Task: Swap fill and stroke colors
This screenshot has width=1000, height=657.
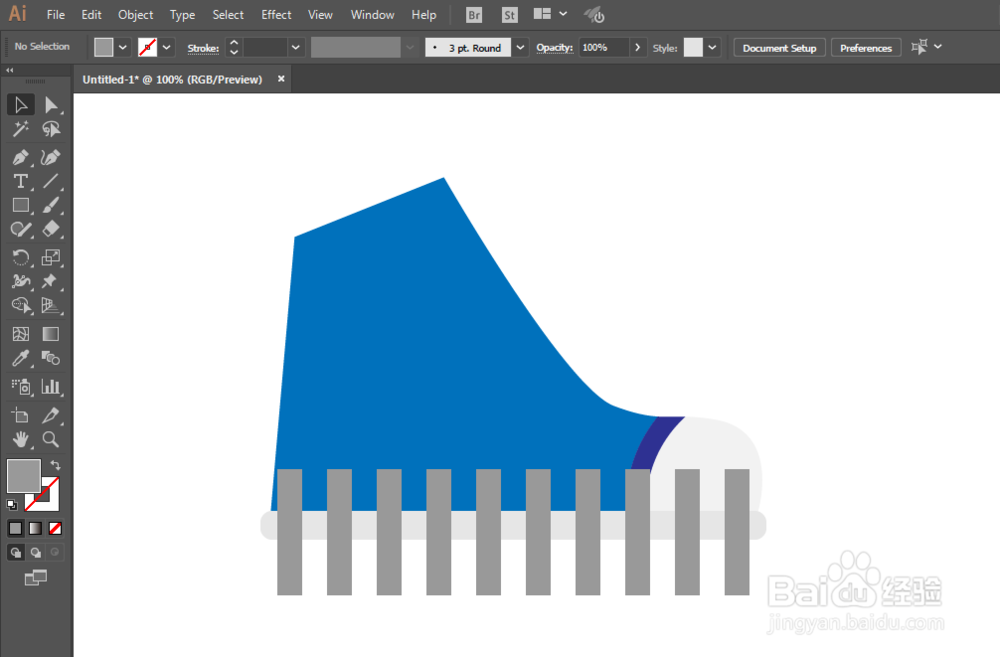Action: [55, 465]
